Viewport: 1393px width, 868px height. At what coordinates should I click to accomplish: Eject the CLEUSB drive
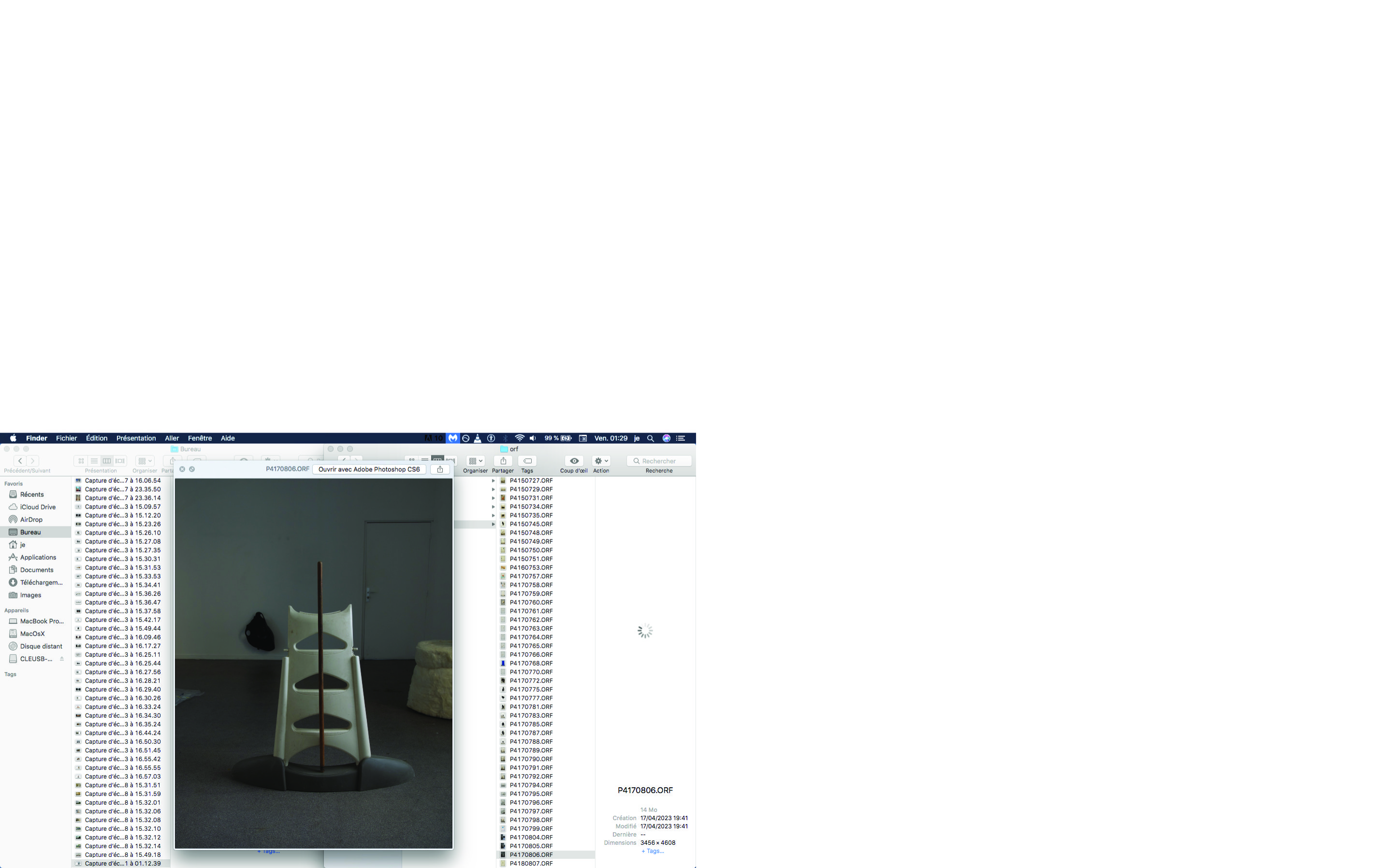(x=61, y=658)
